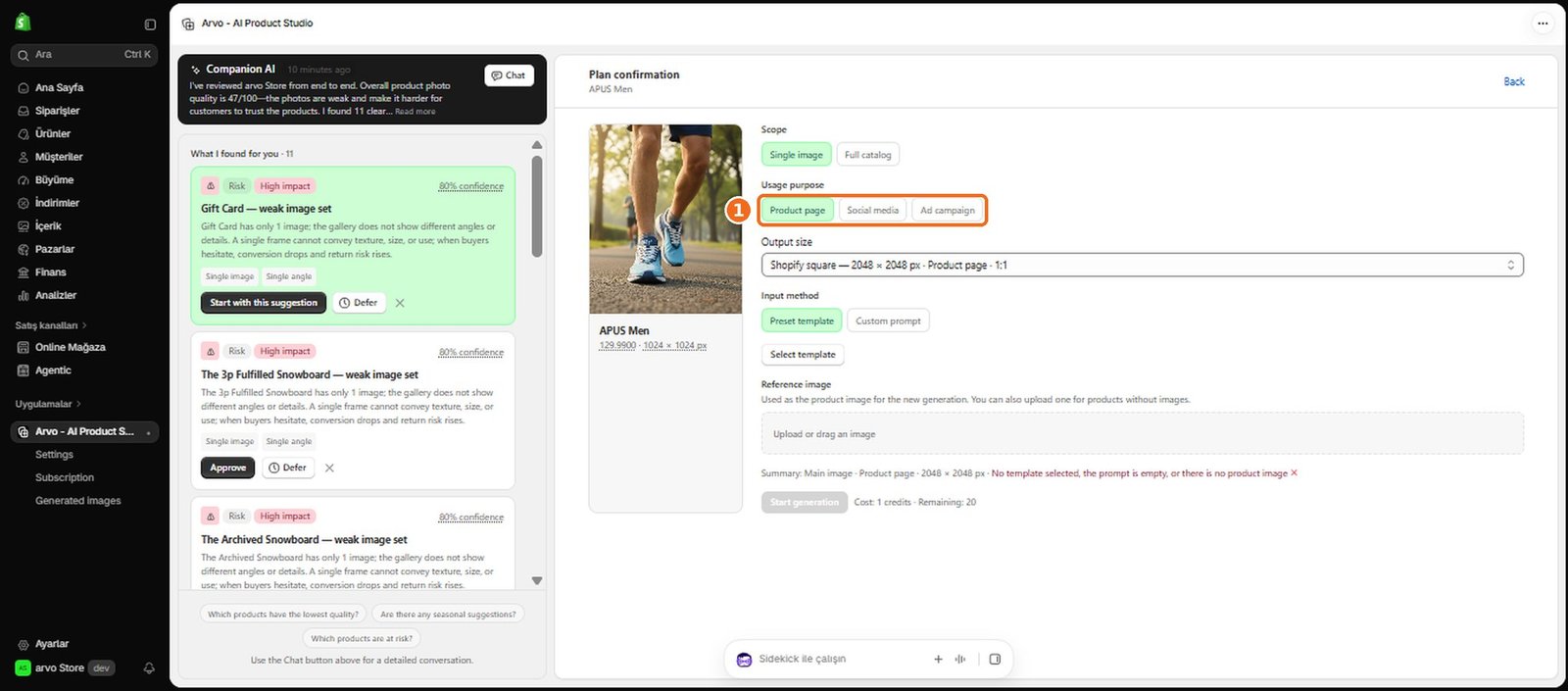This screenshot has height=691, width=1568.
Task: Toggle the sidebar collapse icon
Action: [x=150, y=25]
